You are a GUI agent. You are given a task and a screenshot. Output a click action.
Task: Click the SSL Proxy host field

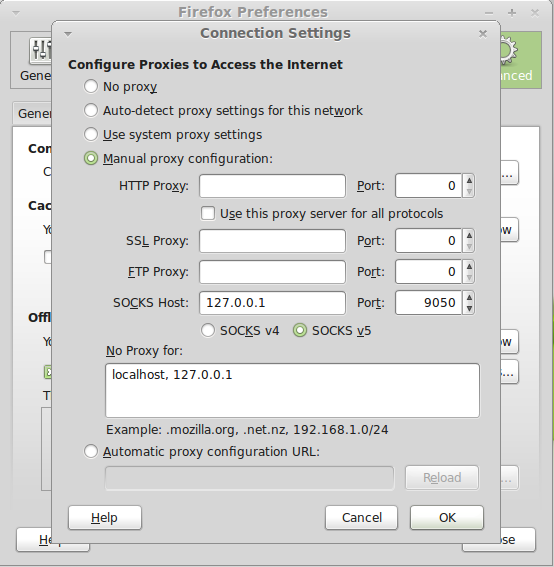coord(272,241)
